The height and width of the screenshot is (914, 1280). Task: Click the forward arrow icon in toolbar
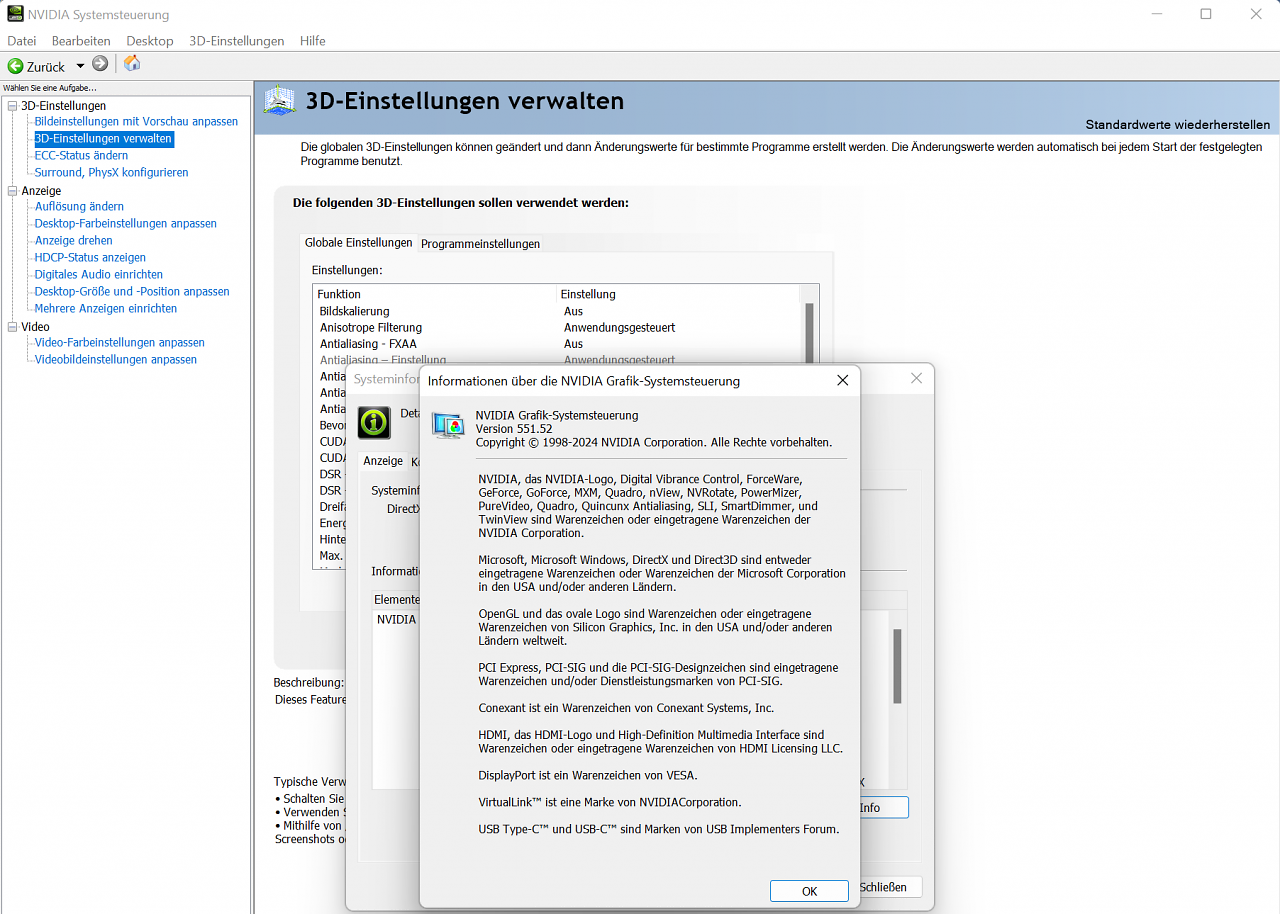(x=100, y=64)
